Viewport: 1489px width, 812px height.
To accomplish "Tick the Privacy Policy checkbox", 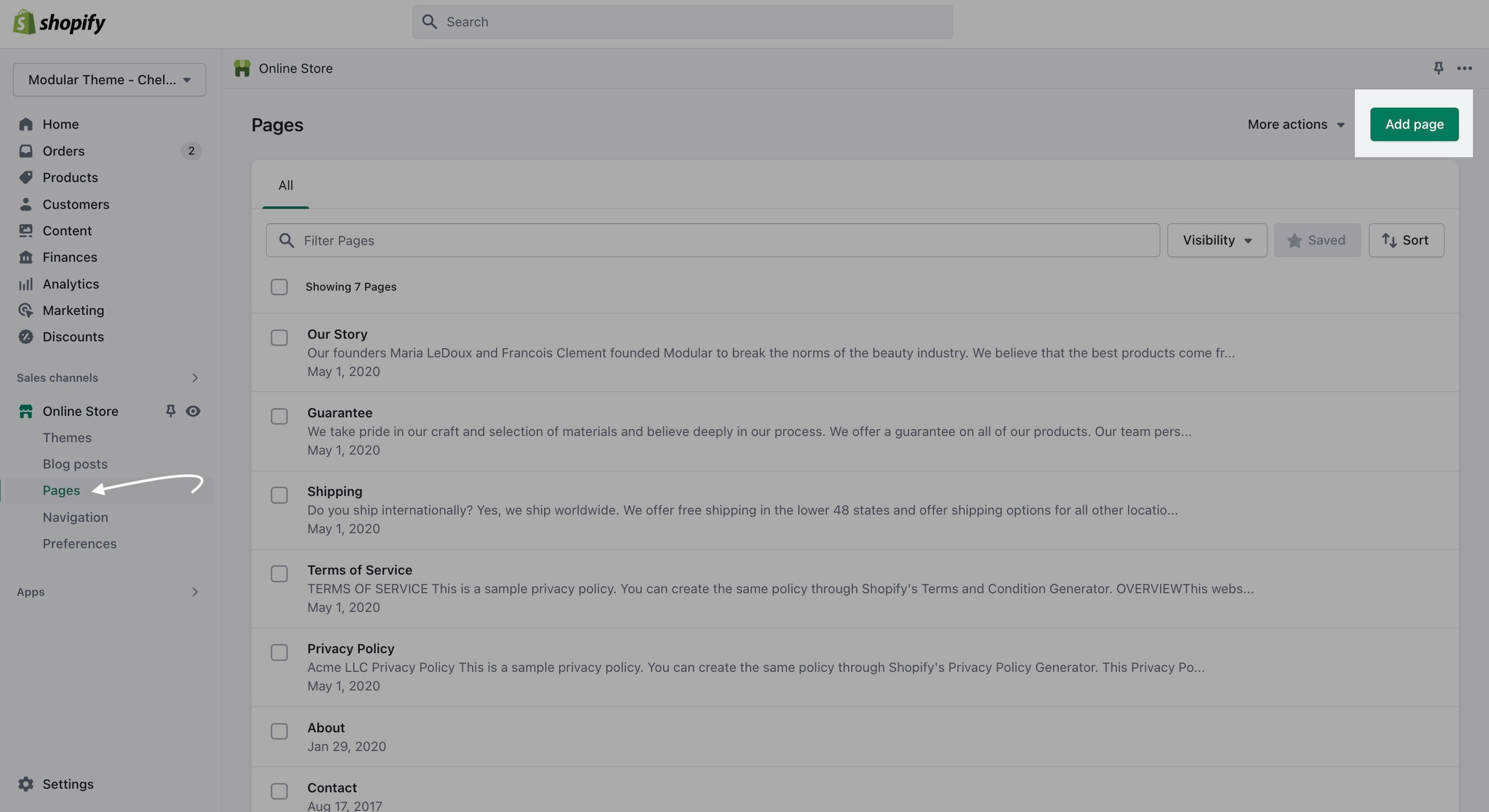I will (279, 652).
